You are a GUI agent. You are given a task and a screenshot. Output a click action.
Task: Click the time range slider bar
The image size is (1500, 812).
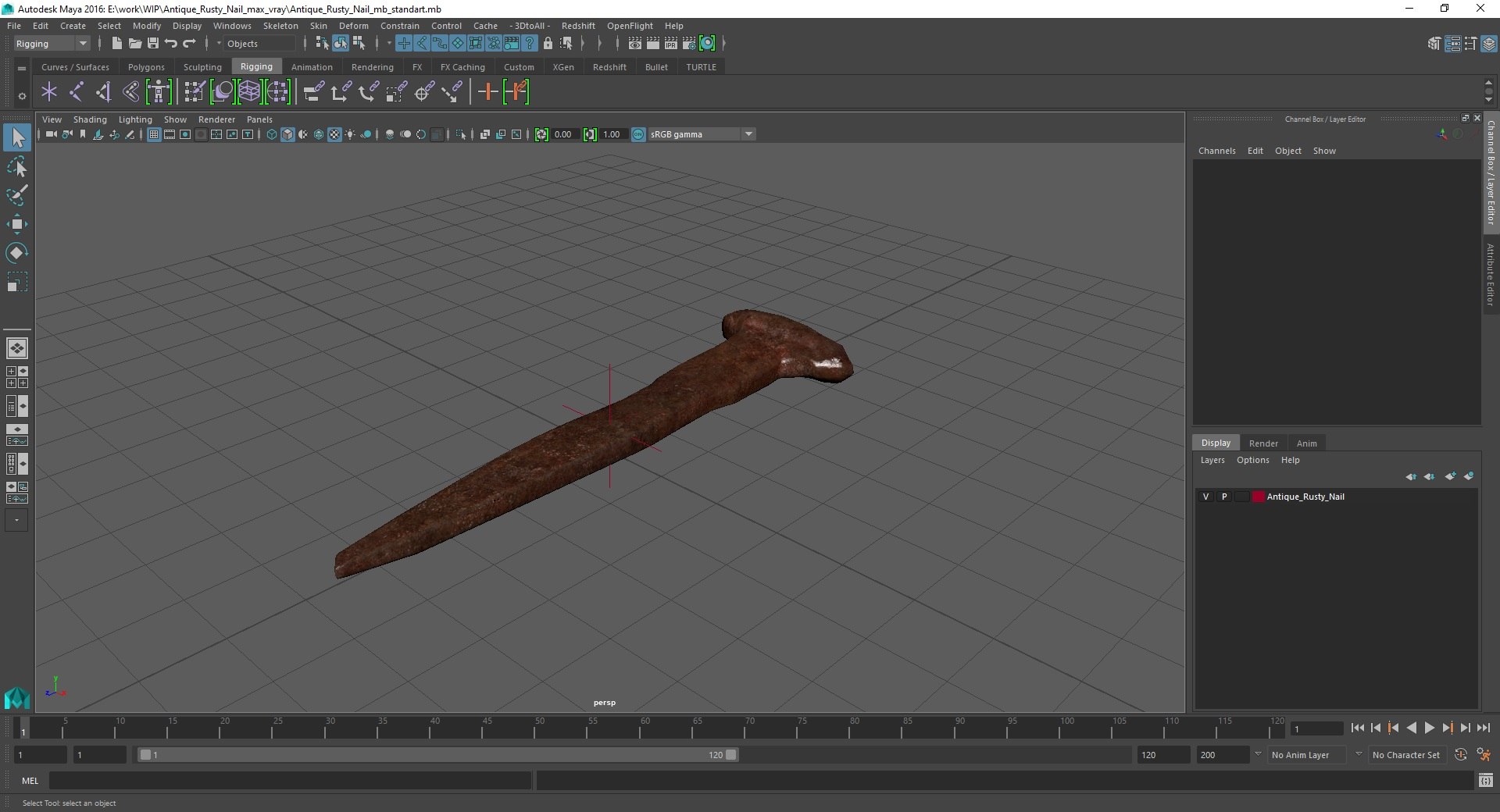[437, 755]
